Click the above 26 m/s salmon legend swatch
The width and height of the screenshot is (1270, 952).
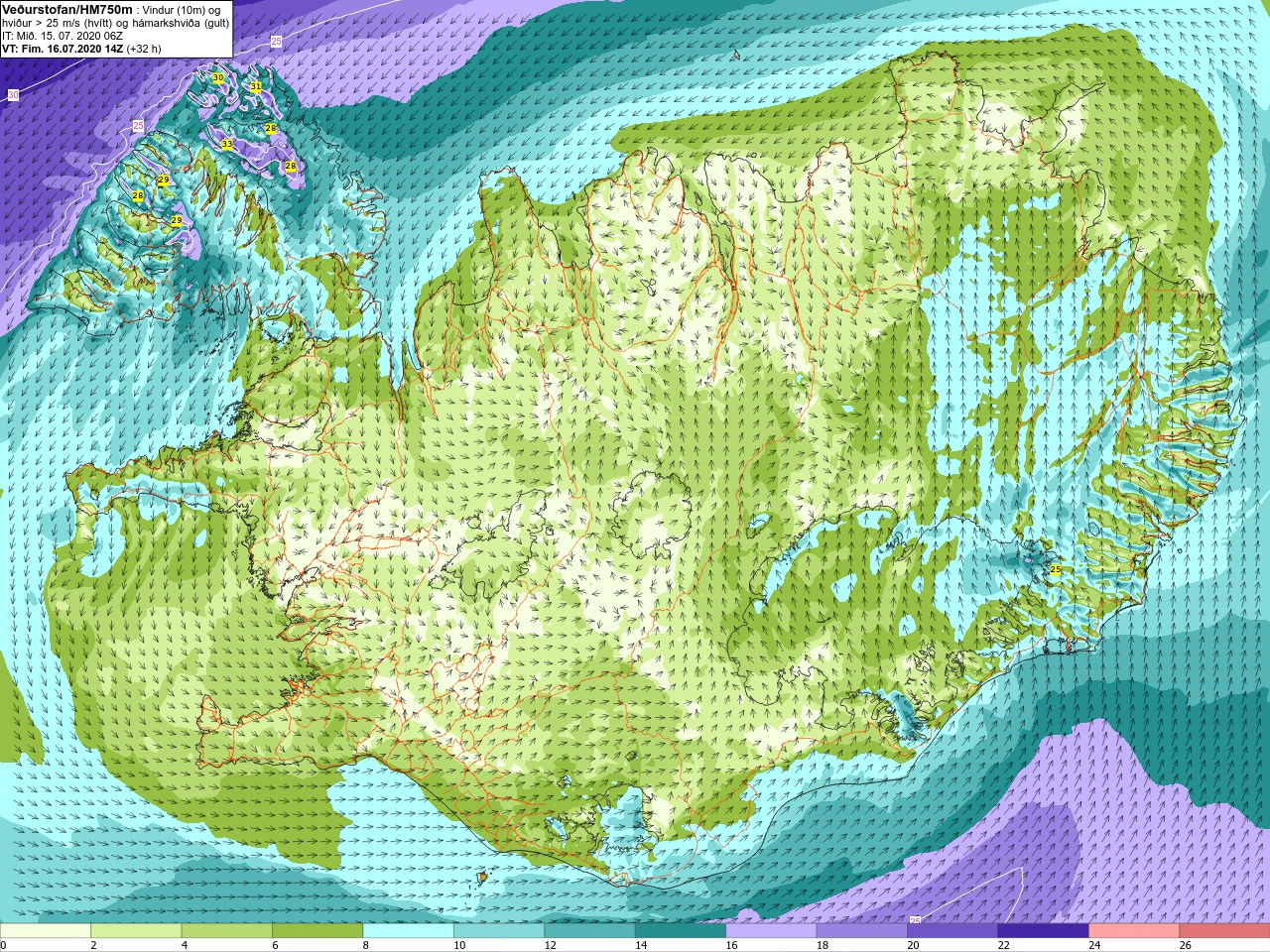click(x=1224, y=931)
